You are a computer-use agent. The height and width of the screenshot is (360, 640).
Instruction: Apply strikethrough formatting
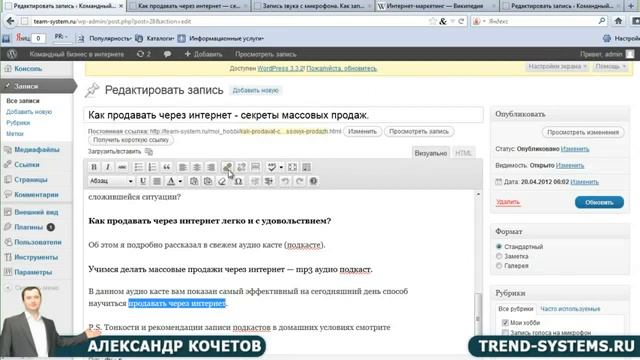coord(122,167)
